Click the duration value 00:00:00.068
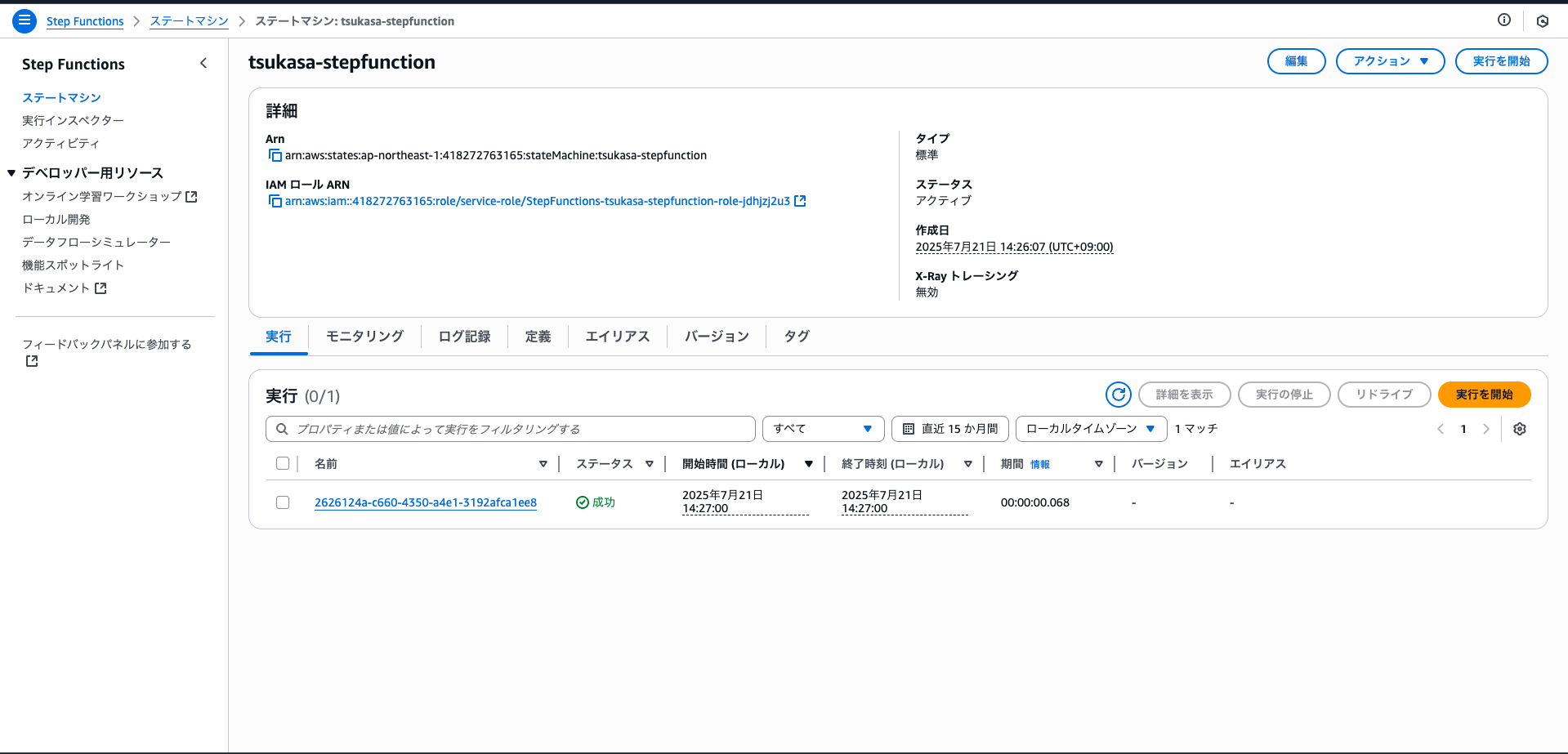Viewport: 1568px width, 754px height. [1035, 502]
